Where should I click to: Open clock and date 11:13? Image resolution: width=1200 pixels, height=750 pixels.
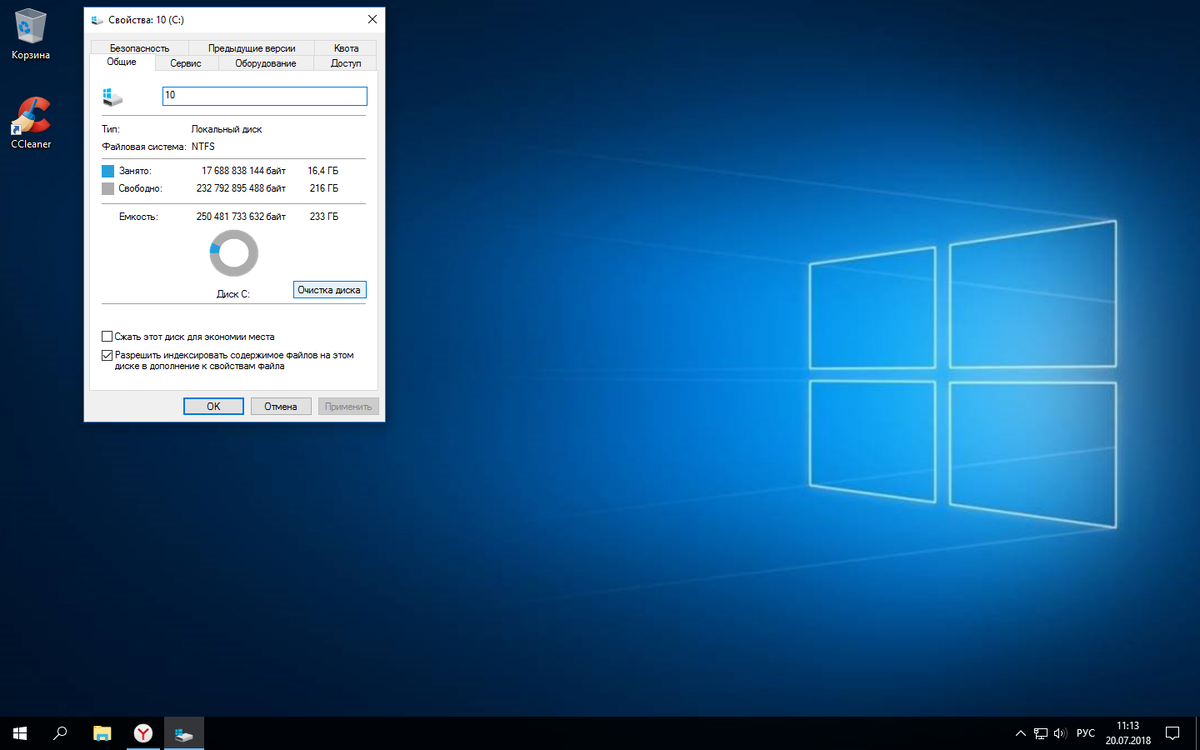tap(1128, 733)
